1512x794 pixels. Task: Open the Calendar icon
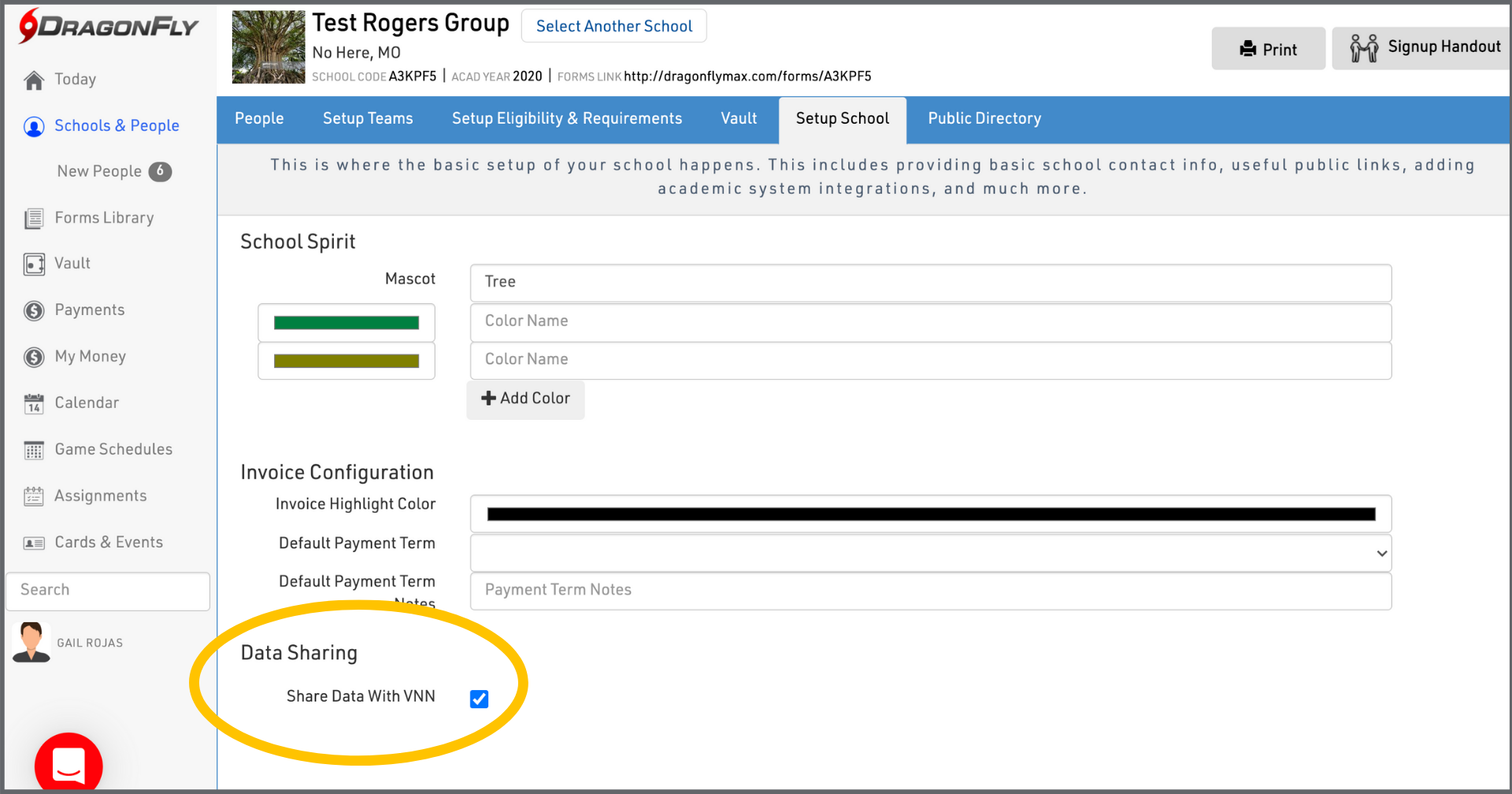pyautogui.click(x=34, y=404)
